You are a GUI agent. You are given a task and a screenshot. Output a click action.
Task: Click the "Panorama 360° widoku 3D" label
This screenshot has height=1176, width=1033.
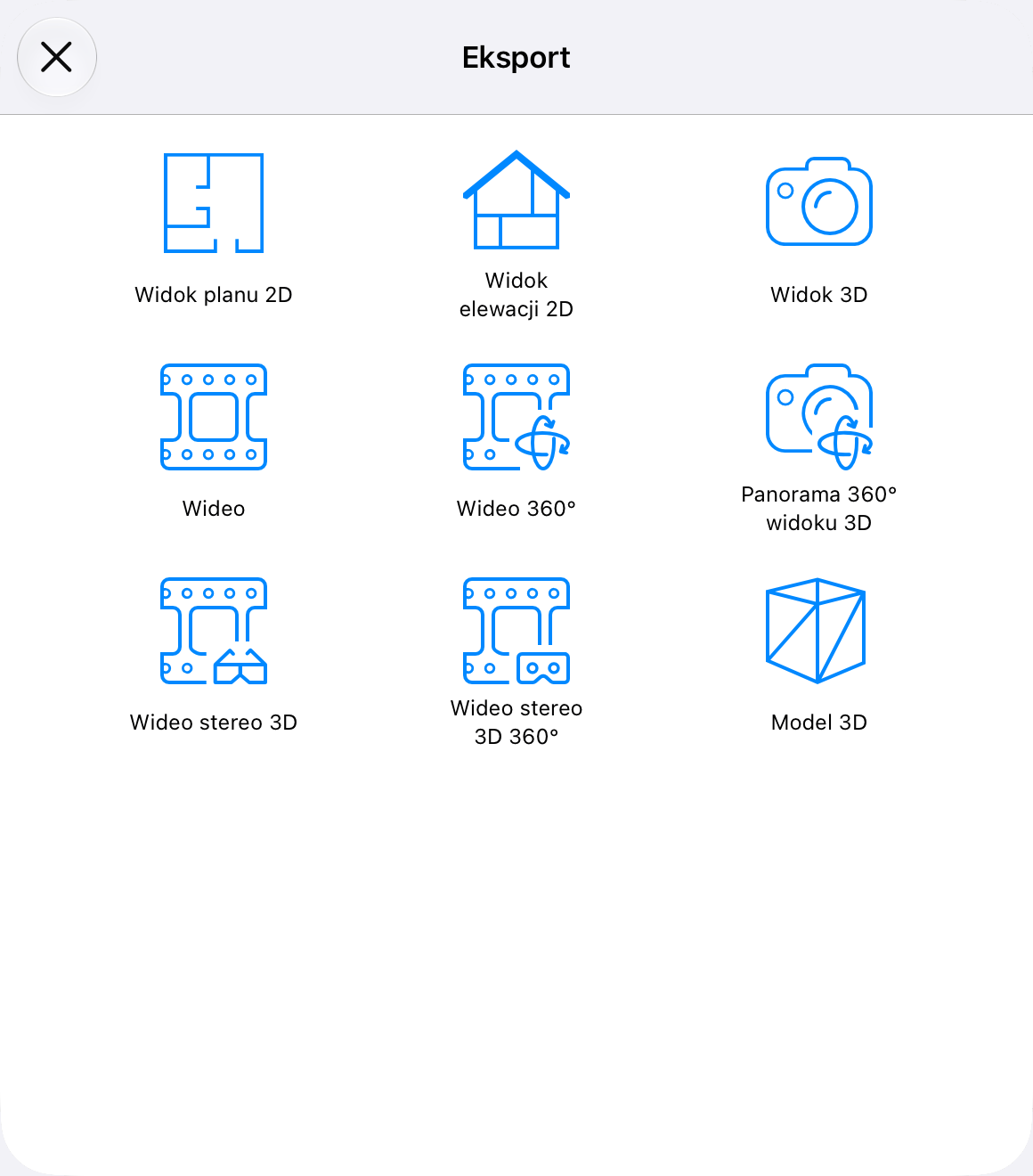[819, 509]
